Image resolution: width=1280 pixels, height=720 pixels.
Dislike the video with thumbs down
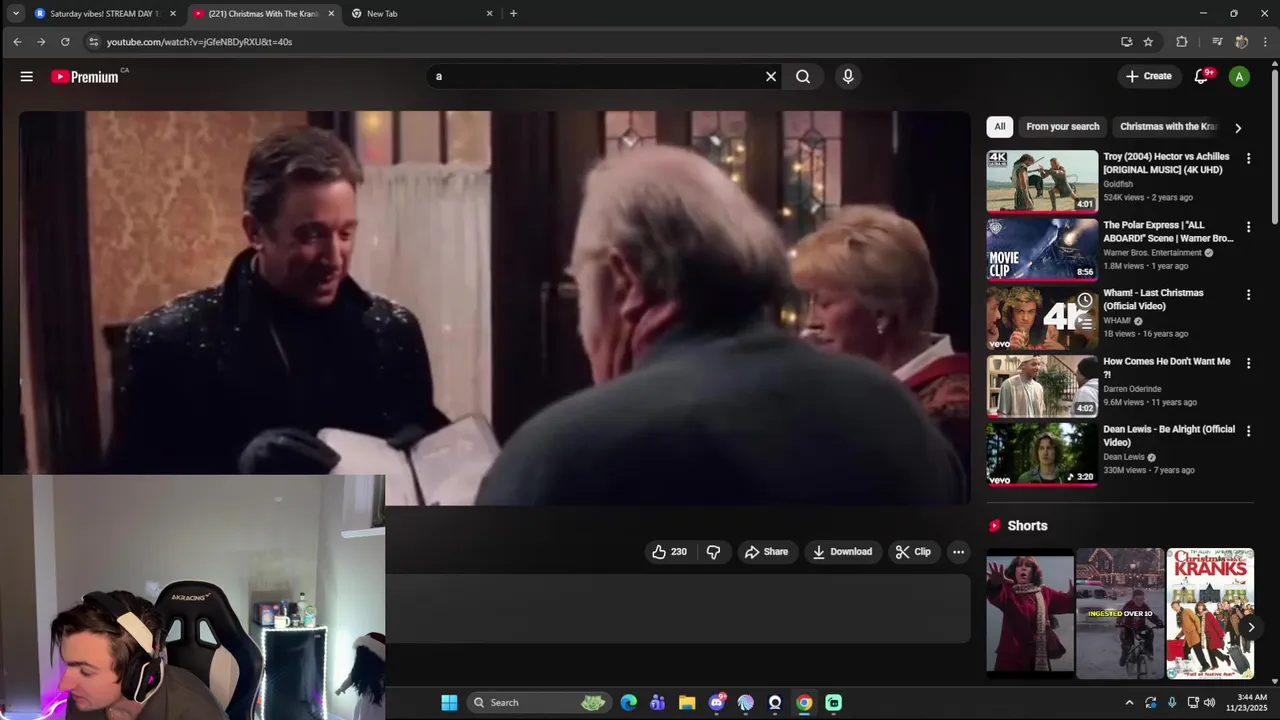713,552
